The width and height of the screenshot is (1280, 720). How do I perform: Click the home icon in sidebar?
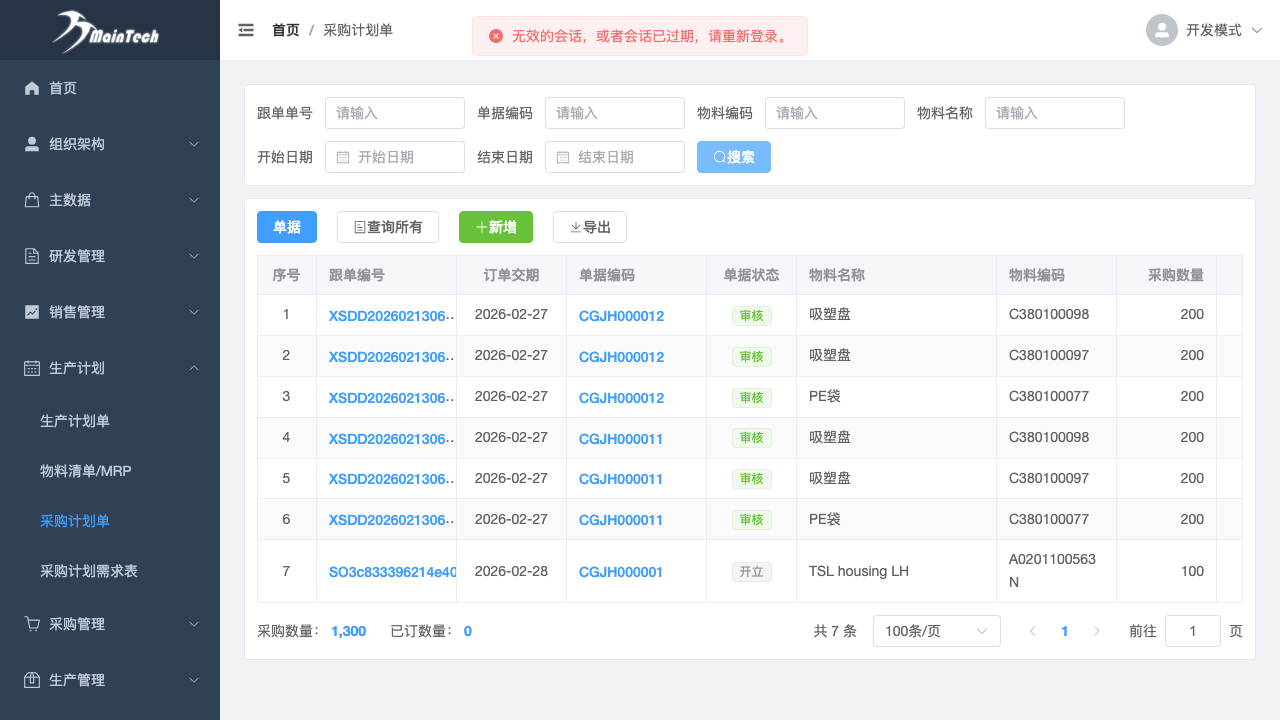pyautogui.click(x=32, y=88)
